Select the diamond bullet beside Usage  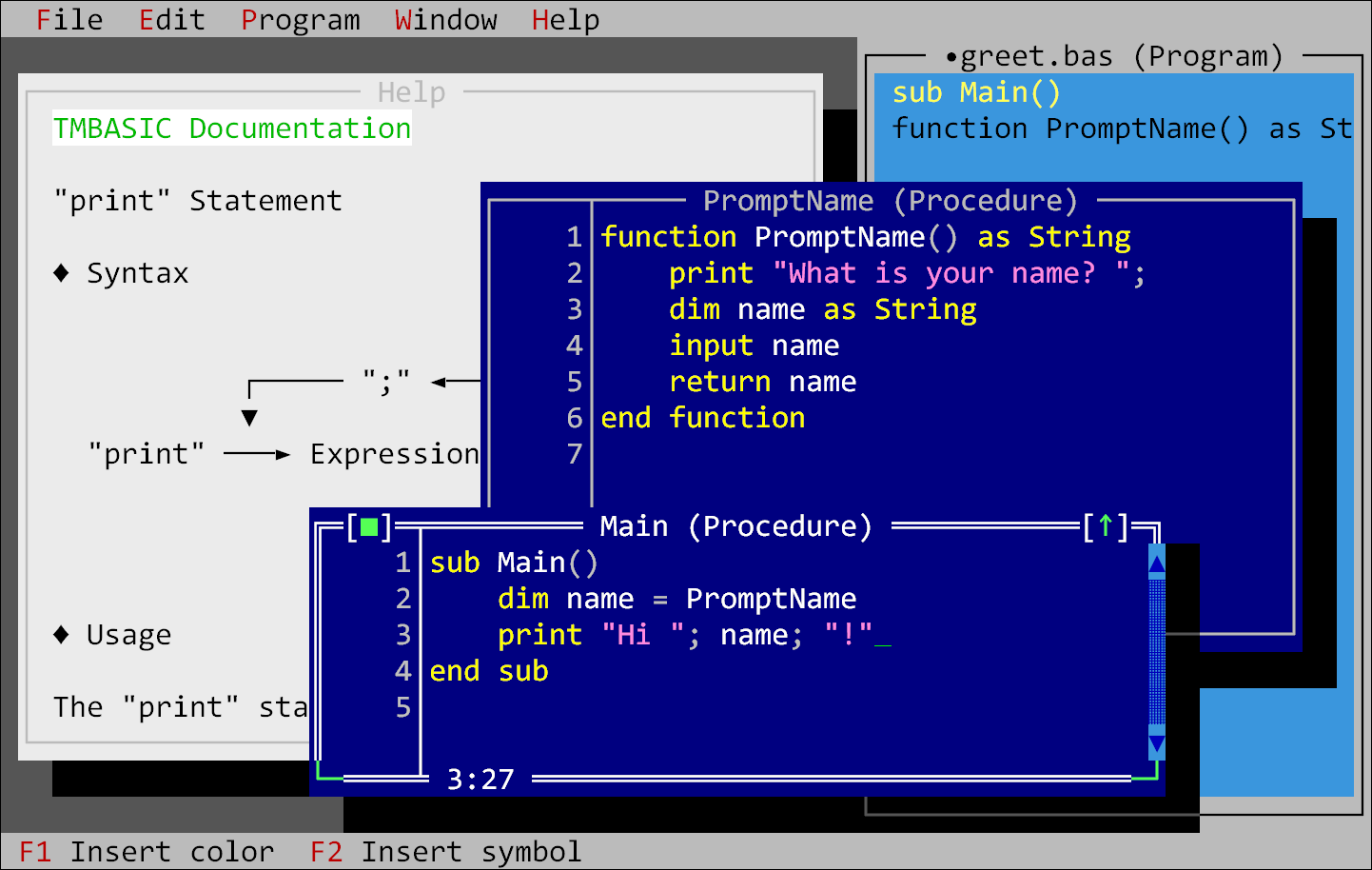[x=60, y=635]
